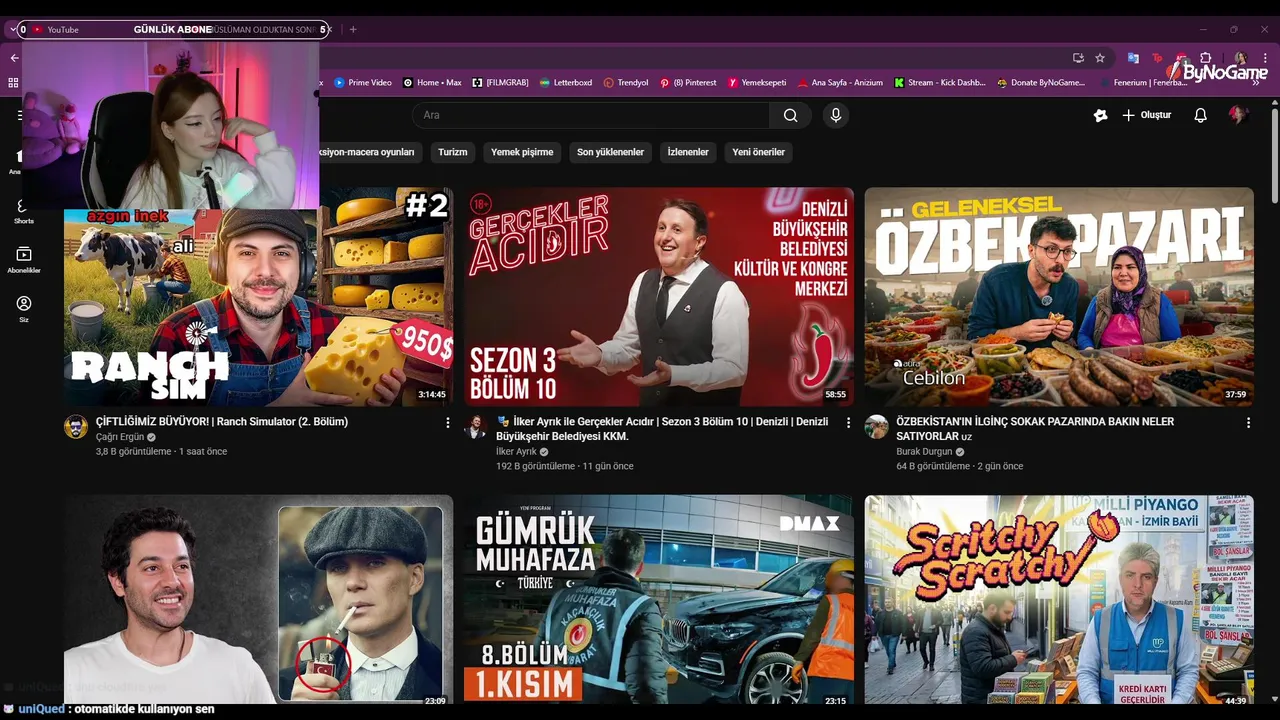The width and height of the screenshot is (1280, 720).
Task: Click the install/cast icon in address bar
Action: coord(1078,58)
